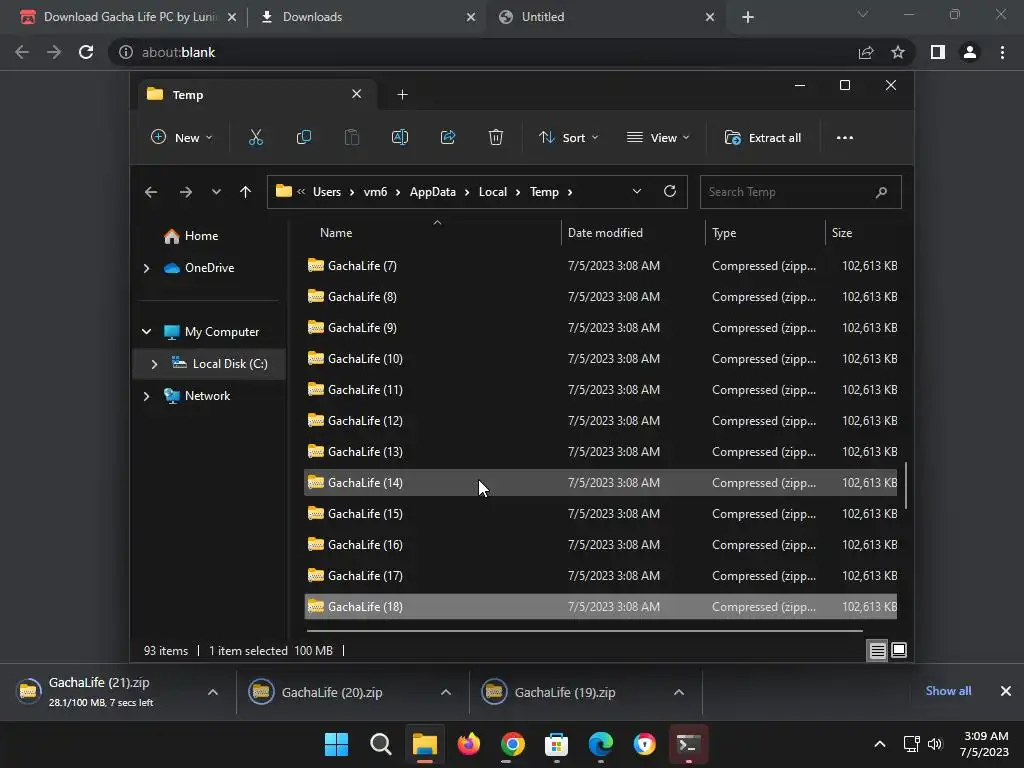Select the GachaLife (12) file row
This screenshot has height=768, width=1024.
coord(601,421)
